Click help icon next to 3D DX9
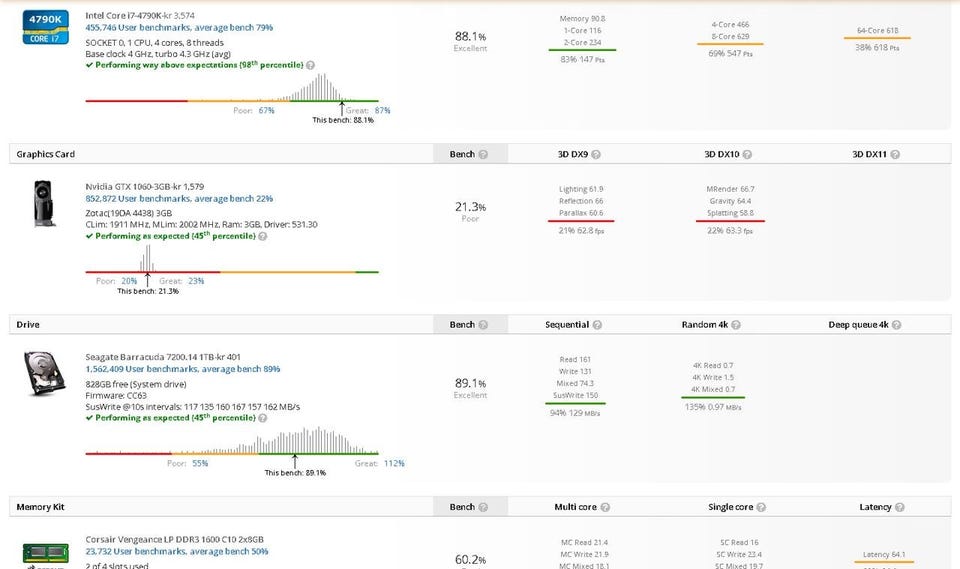960x569 pixels. point(597,155)
